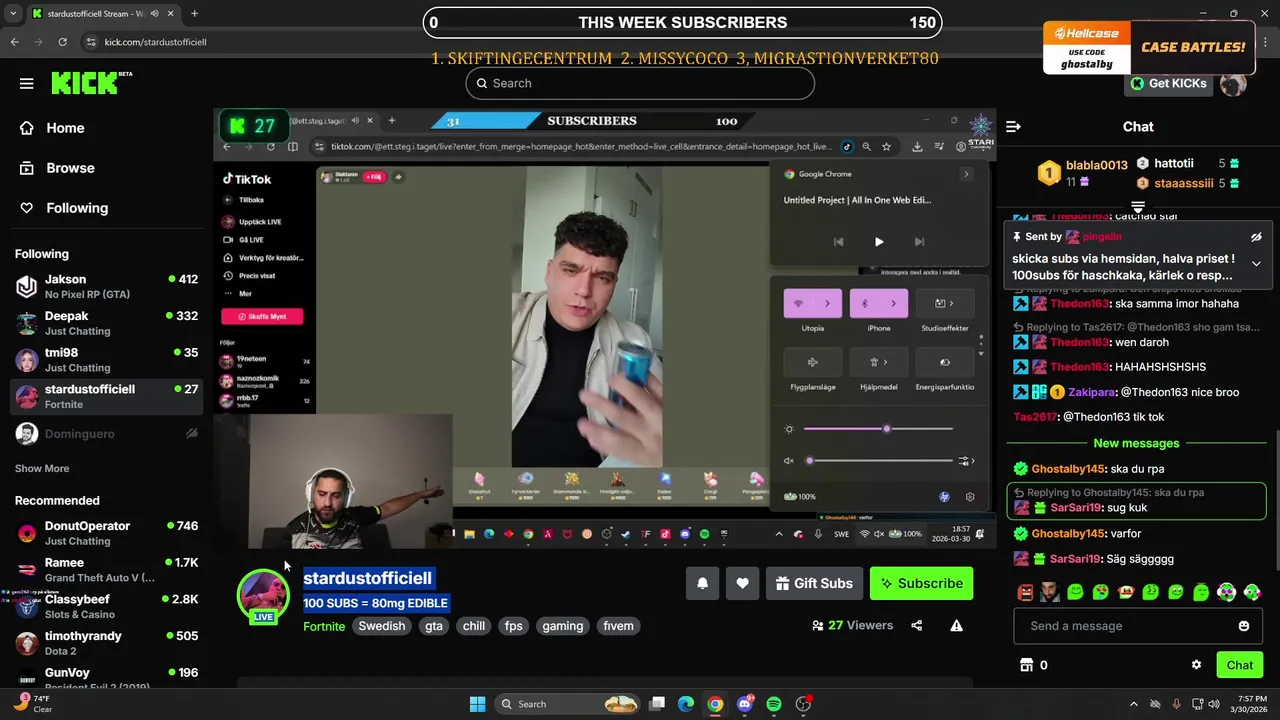Share the stream via share icon
1280x720 pixels.
pyautogui.click(x=917, y=626)
